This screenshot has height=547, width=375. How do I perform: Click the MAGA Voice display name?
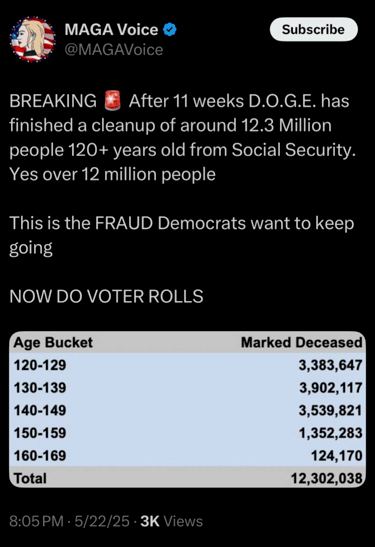pos(111,29)
